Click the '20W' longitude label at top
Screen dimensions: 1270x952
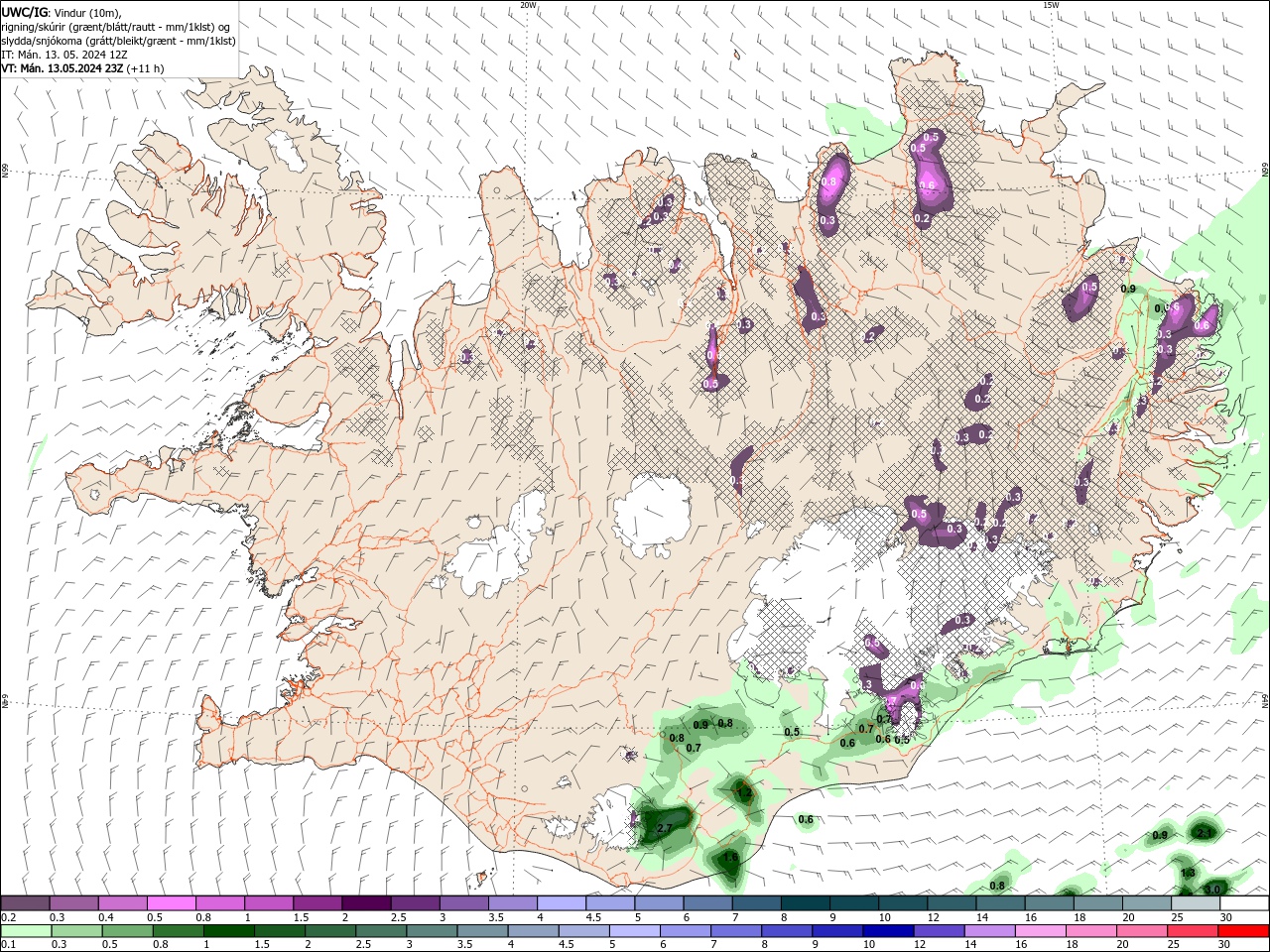(x=528, y=5)
